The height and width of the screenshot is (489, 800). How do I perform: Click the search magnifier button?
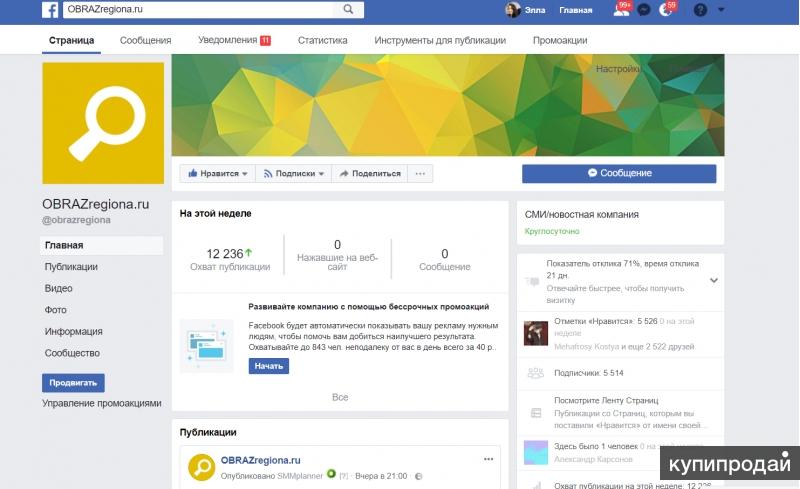348,9
